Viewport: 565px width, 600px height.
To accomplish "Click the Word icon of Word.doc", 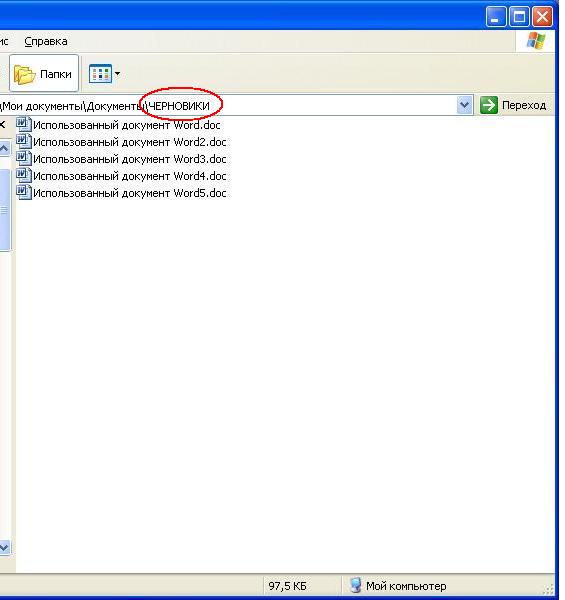I will tap(24, 125).
